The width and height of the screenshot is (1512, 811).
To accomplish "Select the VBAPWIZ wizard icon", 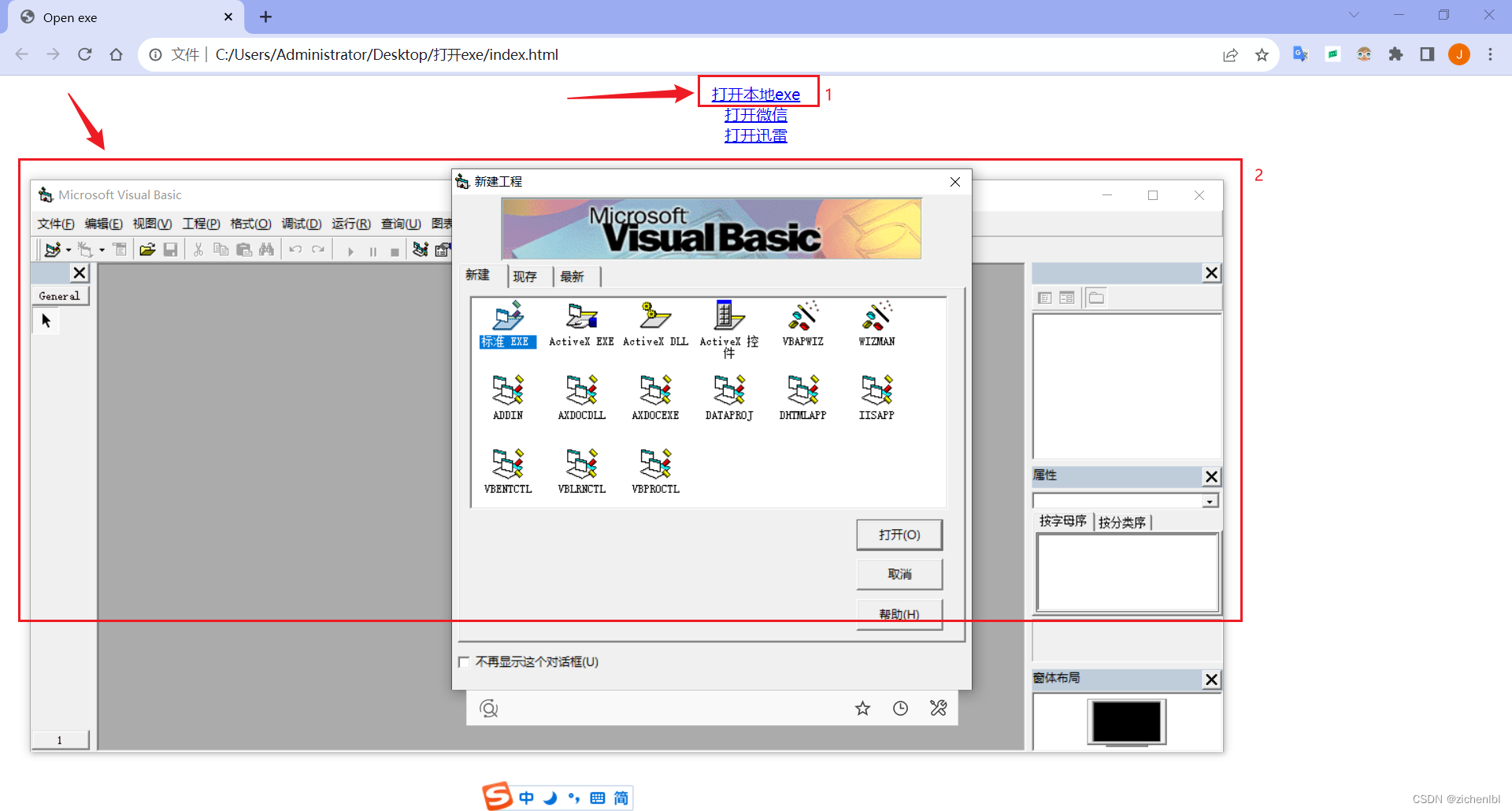I will coord(803,324).
